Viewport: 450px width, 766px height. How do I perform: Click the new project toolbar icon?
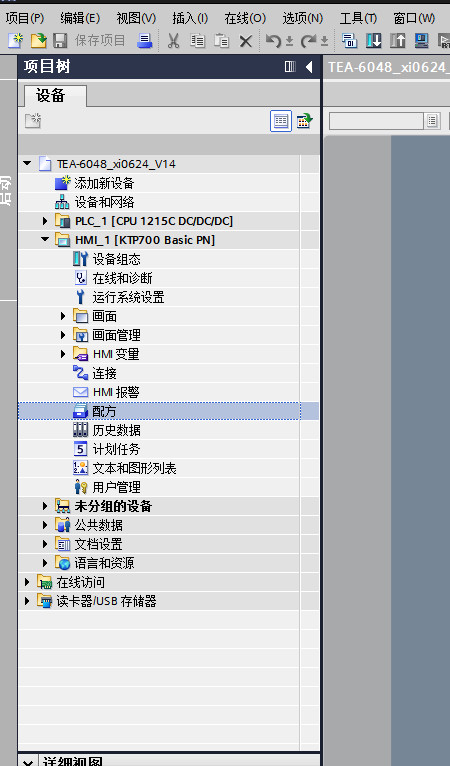(x=15, y=41)
